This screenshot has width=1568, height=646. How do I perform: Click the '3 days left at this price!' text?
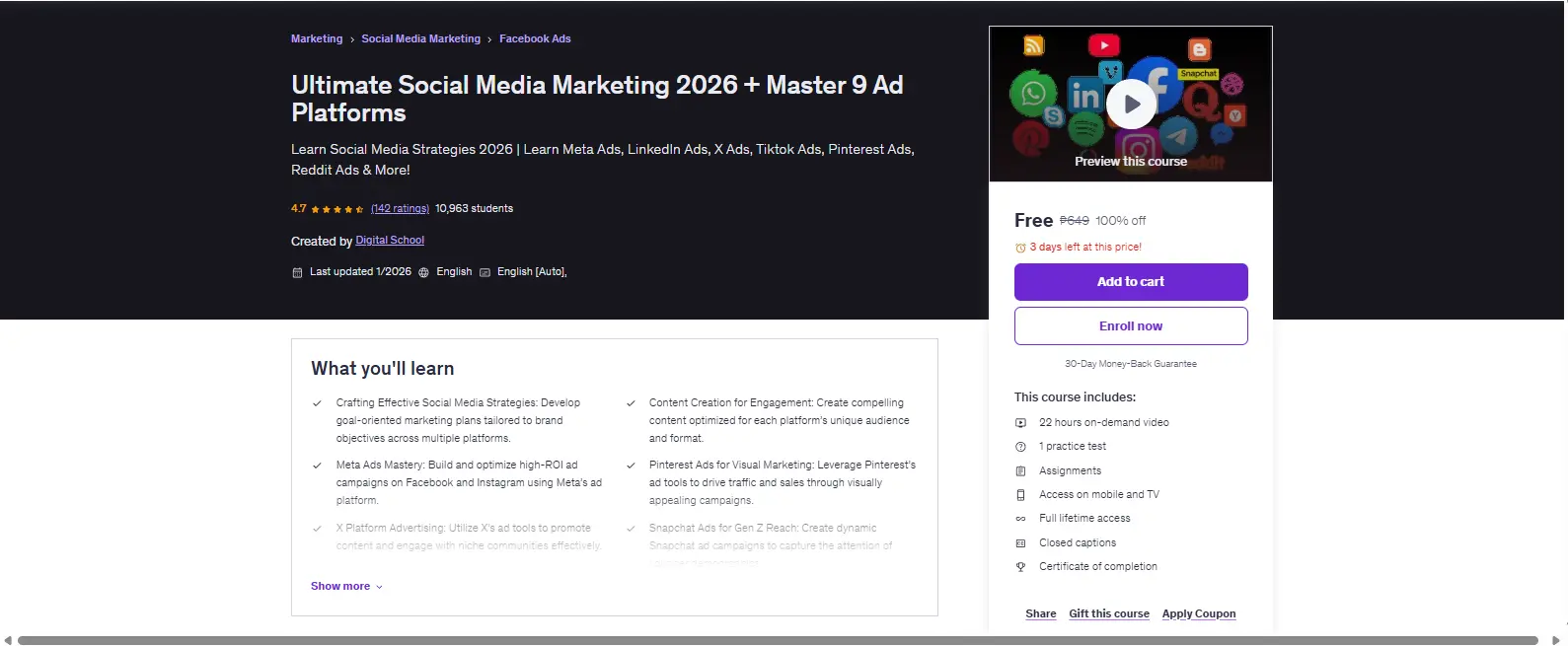(1085, 248)
